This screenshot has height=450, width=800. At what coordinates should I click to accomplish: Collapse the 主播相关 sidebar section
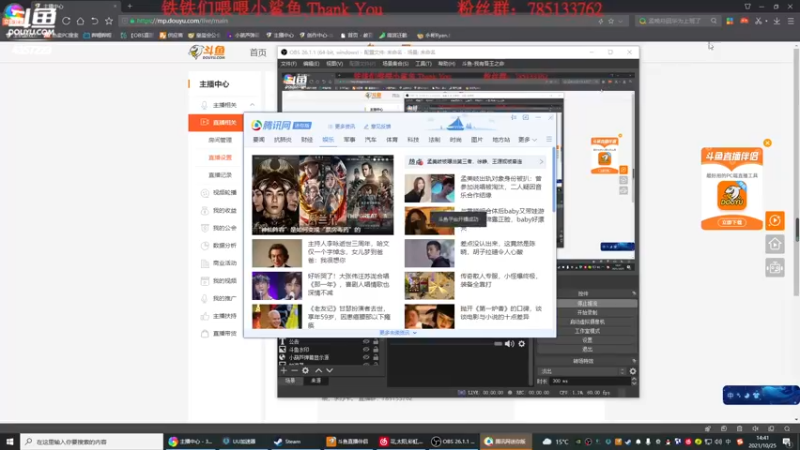[x=252, y=105]
